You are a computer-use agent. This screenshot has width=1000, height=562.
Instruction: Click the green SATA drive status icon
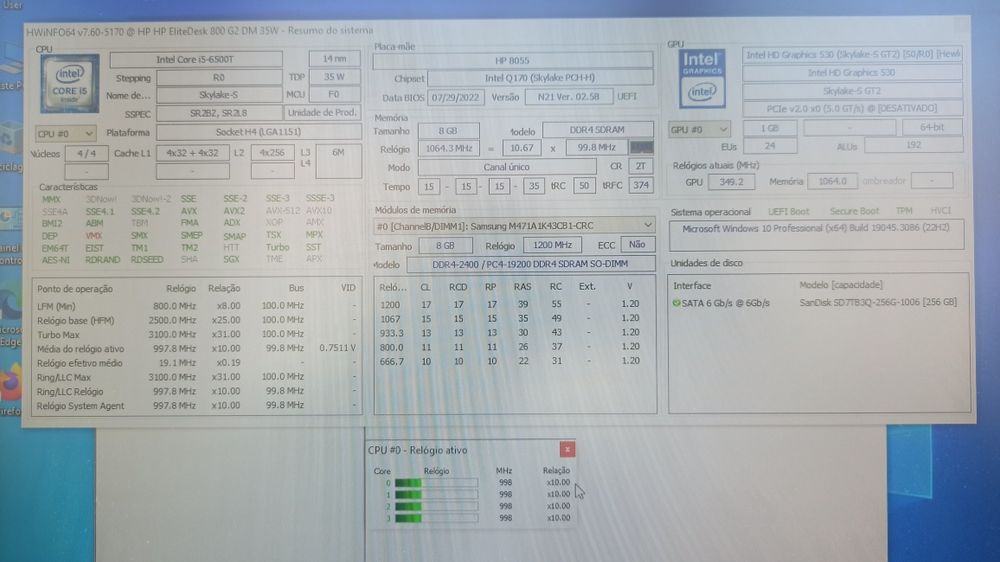click(x=676, y=303)
